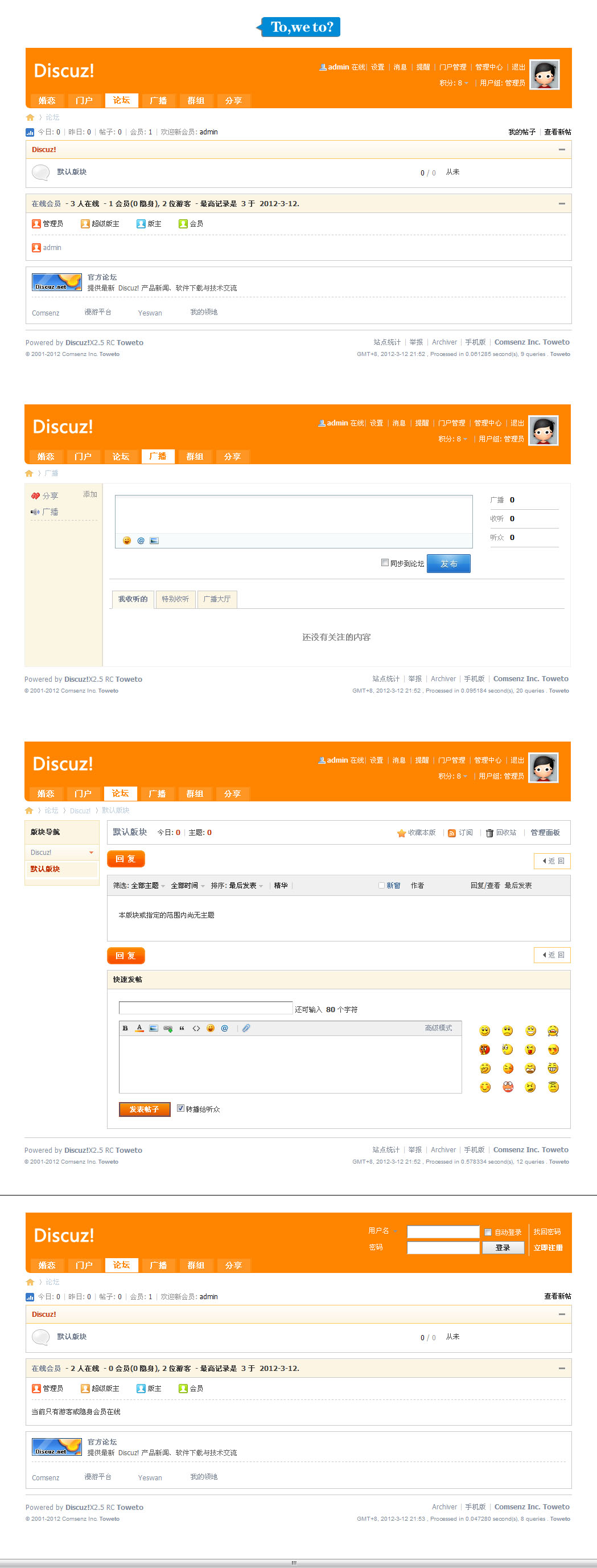Screen dimensions: 597x1568
Task: Click quick post title field beside 还可输入
Action: pyautogui.click(x=205, y=1008)
